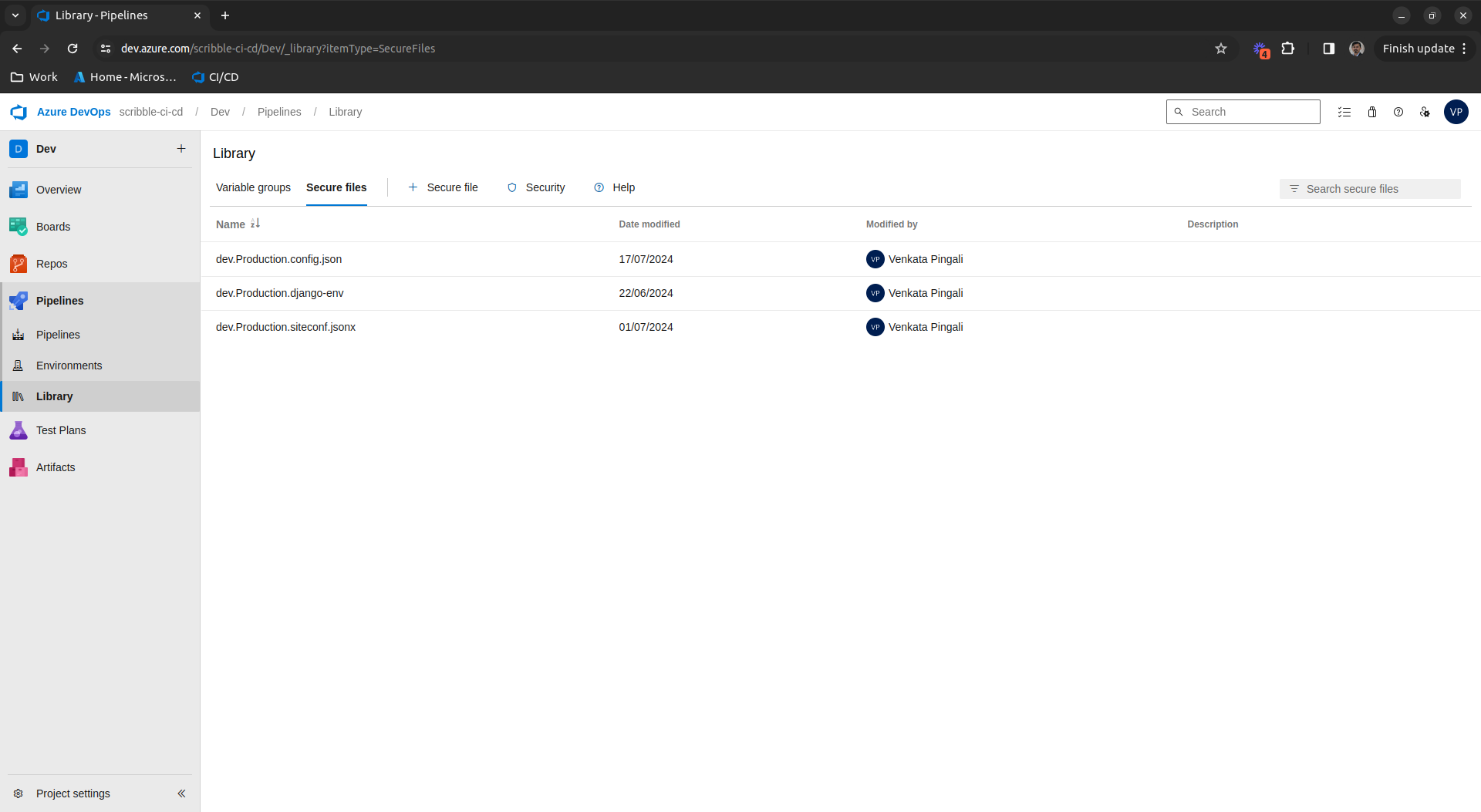Open the VP account avatar menu
Image resolution: width=1481 pixels, height=812 pixels.
pos(1456,112)
